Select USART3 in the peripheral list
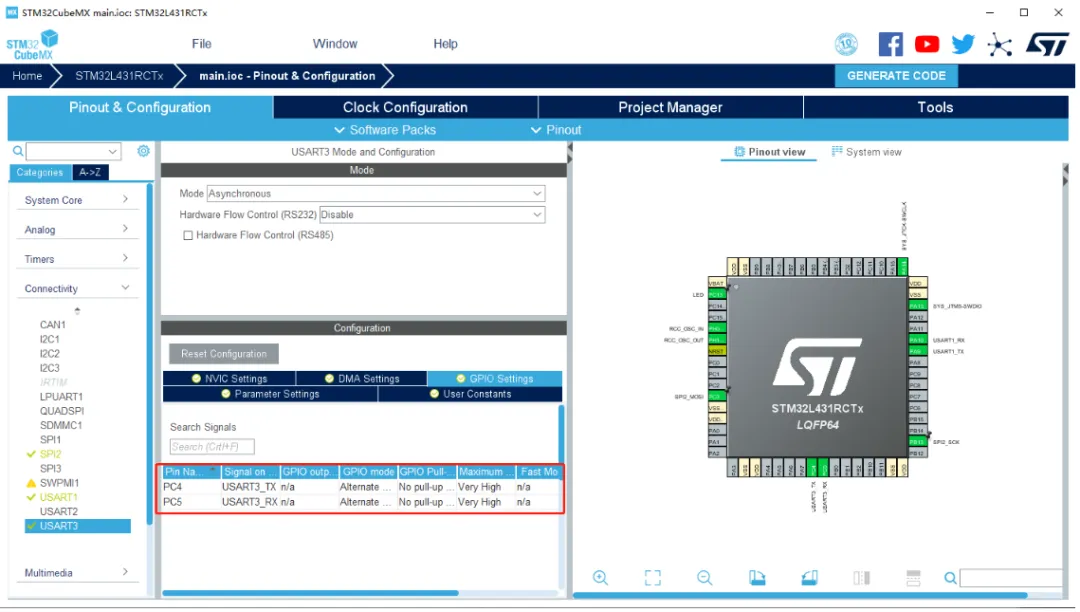 point(77,526)
